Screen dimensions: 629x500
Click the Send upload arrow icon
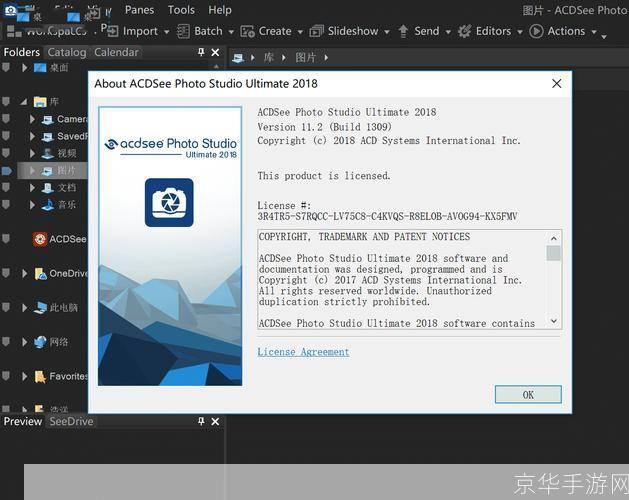[x=404, y=31]
